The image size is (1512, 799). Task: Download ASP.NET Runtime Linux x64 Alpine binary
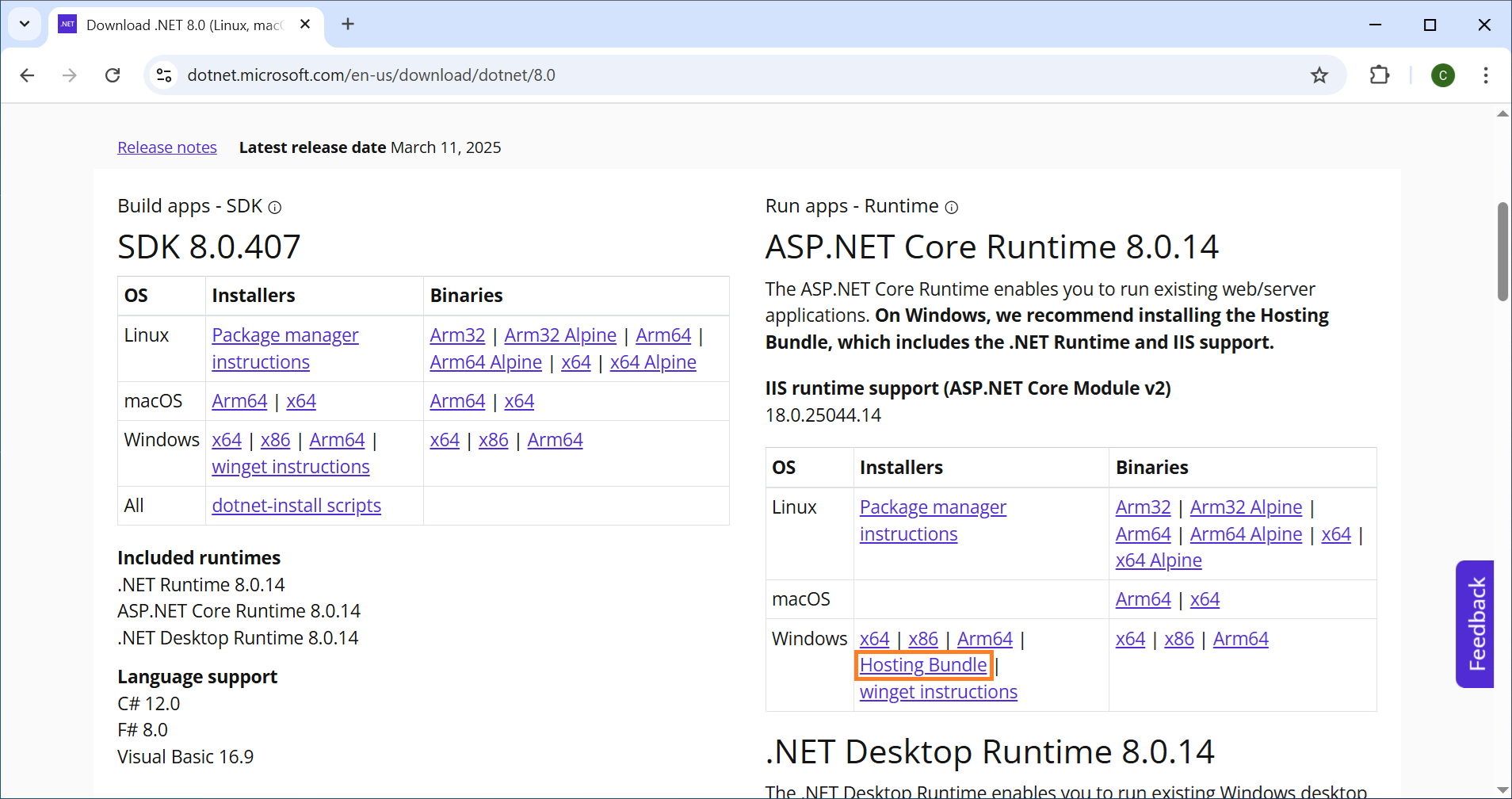(1159, 560)
